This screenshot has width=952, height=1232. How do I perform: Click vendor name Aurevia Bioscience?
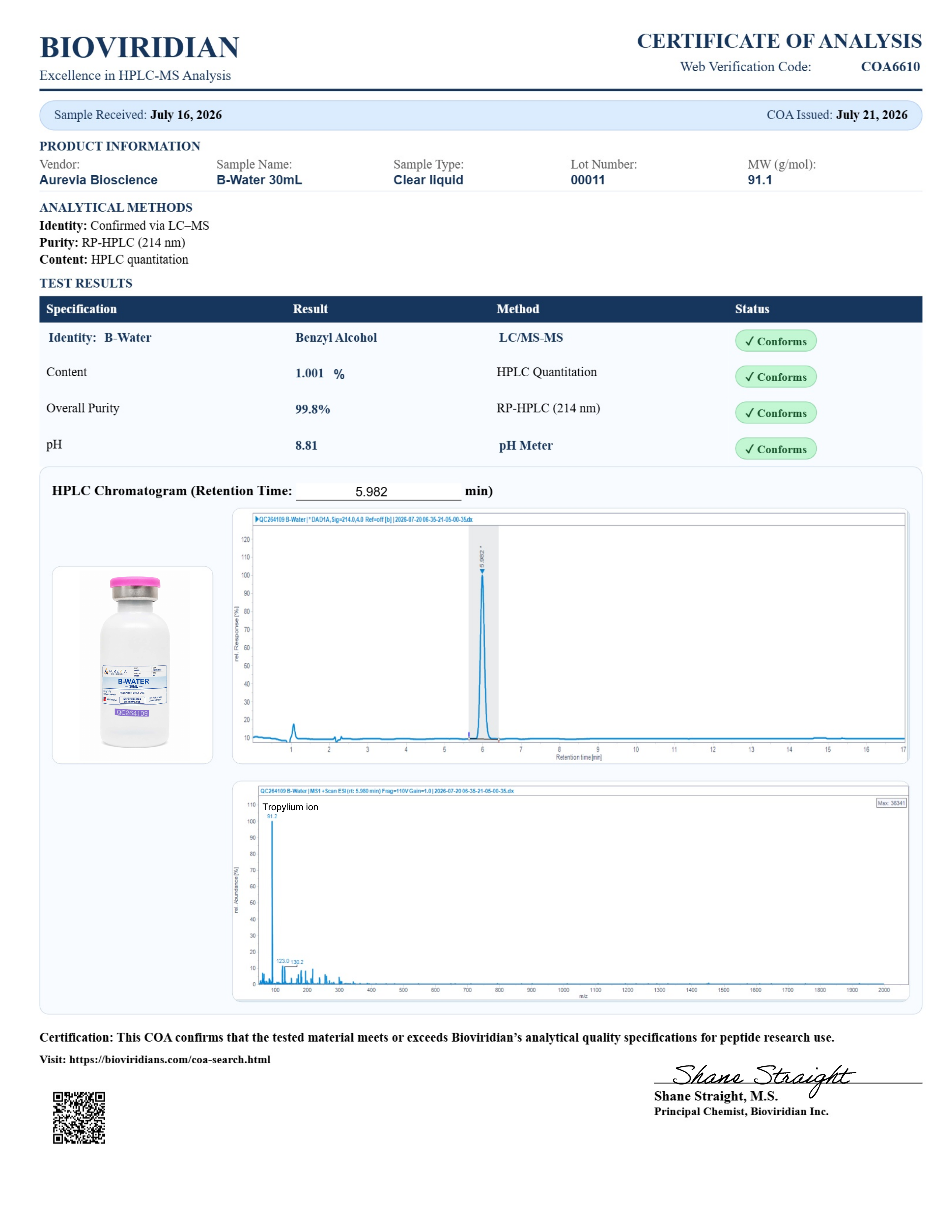tap(98, 180)
